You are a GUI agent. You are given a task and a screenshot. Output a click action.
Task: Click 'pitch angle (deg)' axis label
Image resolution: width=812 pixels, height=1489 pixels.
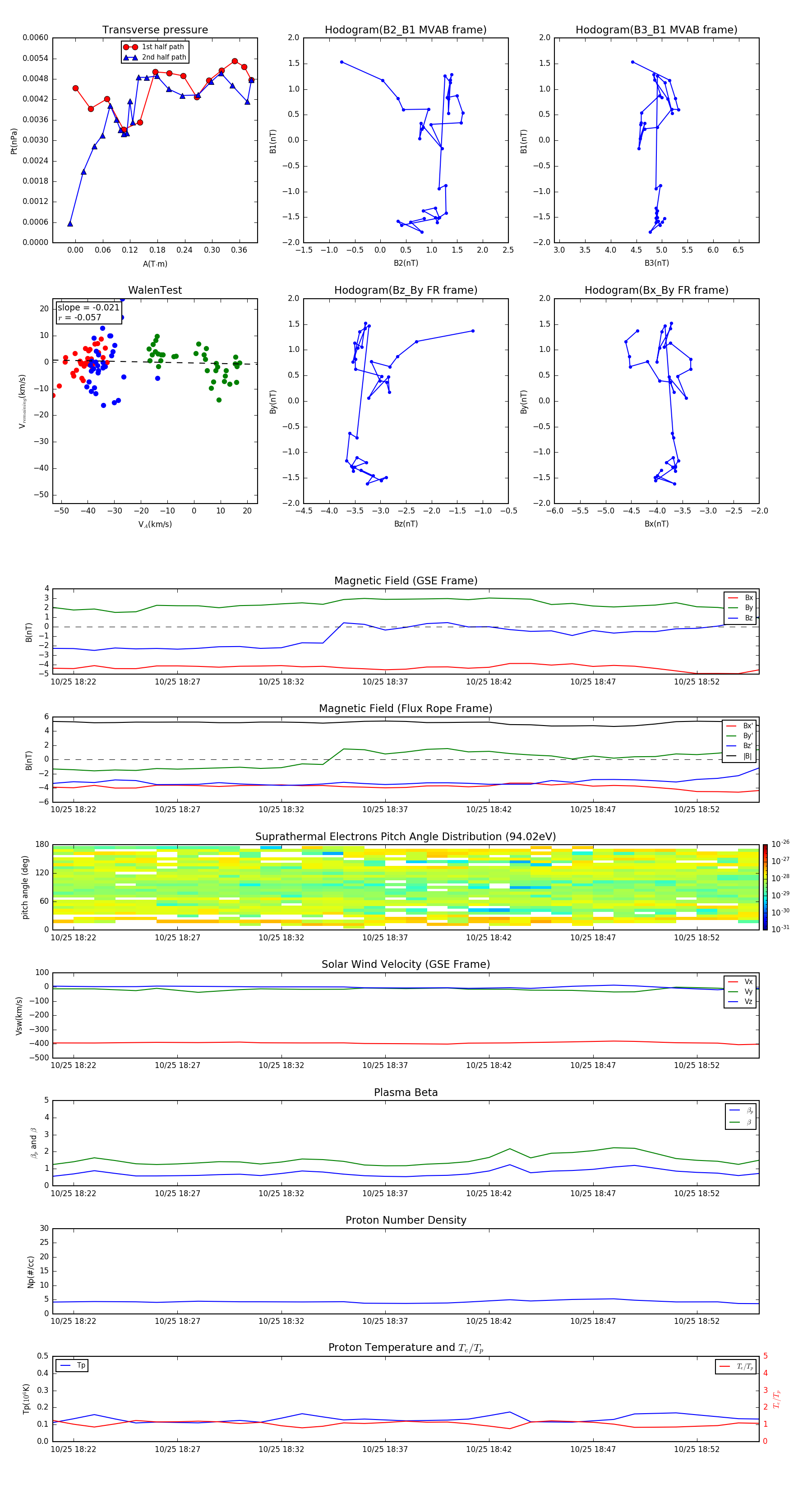pyautogui.click(x=25, y=887)
